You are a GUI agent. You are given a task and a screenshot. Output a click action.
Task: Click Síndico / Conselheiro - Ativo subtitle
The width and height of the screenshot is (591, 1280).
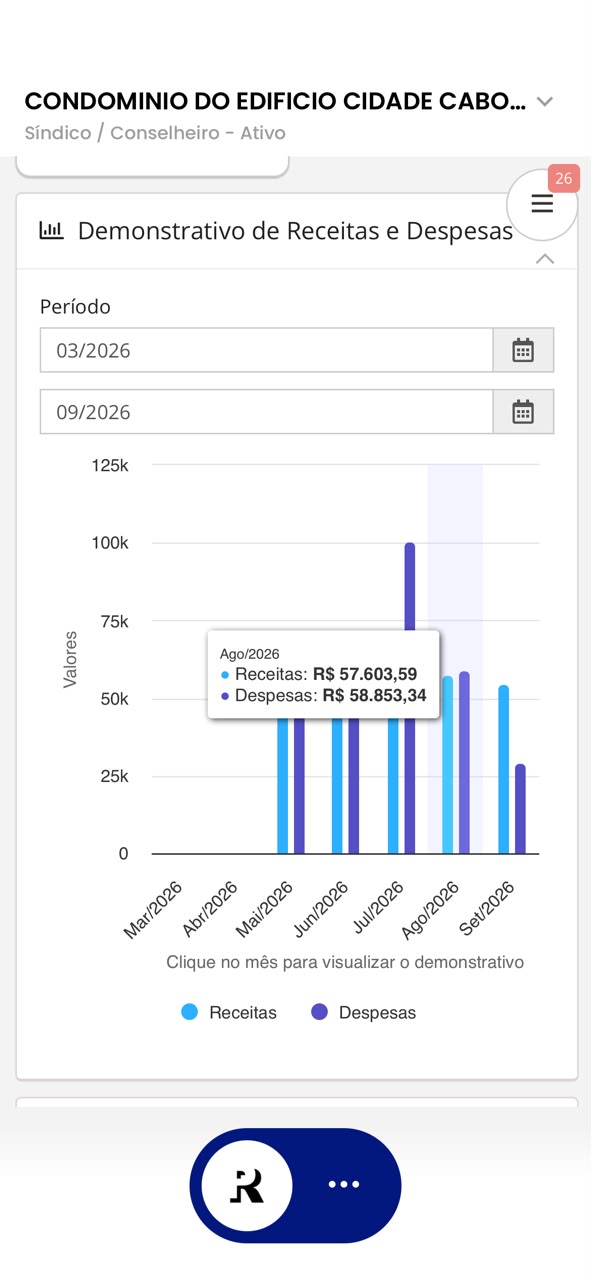pyautogui.click(x=155, y=133)
